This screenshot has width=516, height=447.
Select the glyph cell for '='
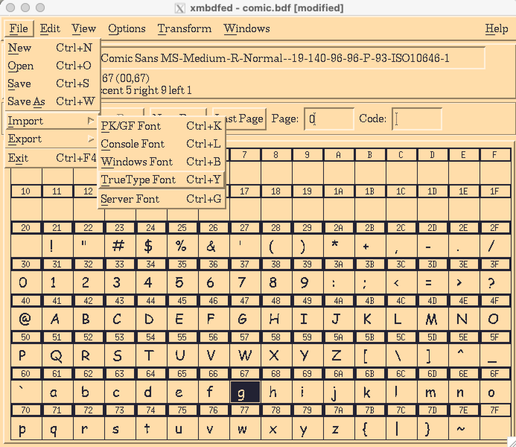click(x=432, y=283)
